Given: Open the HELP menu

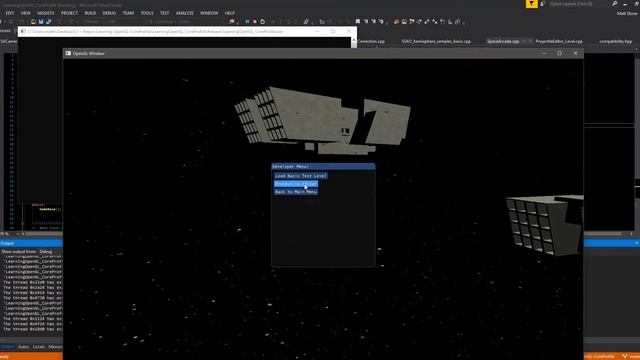Looking at the screenshot, I should (x=230, y=13).
